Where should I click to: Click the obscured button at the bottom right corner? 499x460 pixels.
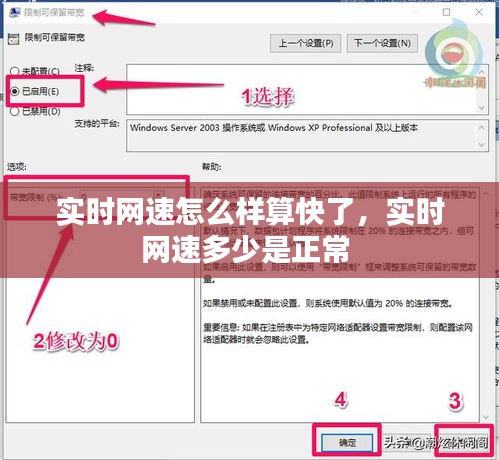(x=464, y=442)
